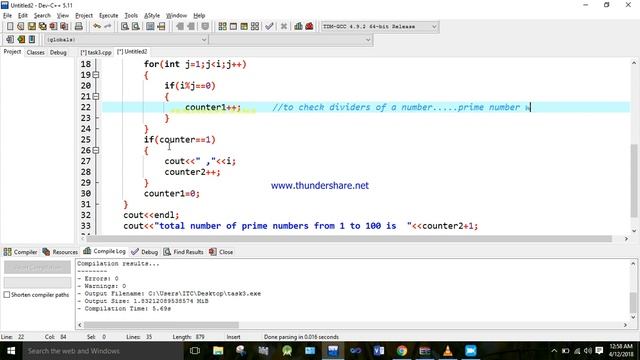Click the Toggle Bookmarks second-row icon
Image resolution: width=640 pixels, height=360 pixels.
21,40
